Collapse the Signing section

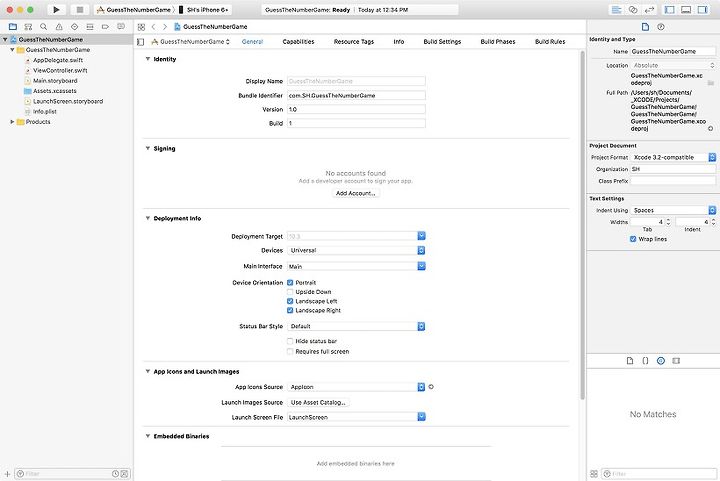(x=148, y=148)
